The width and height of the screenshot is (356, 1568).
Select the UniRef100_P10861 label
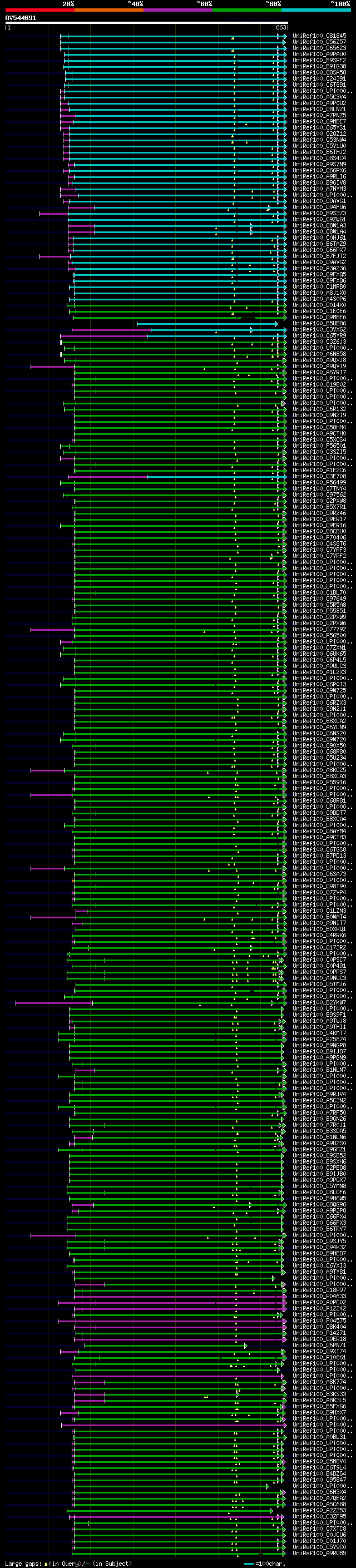(319, 1357)
